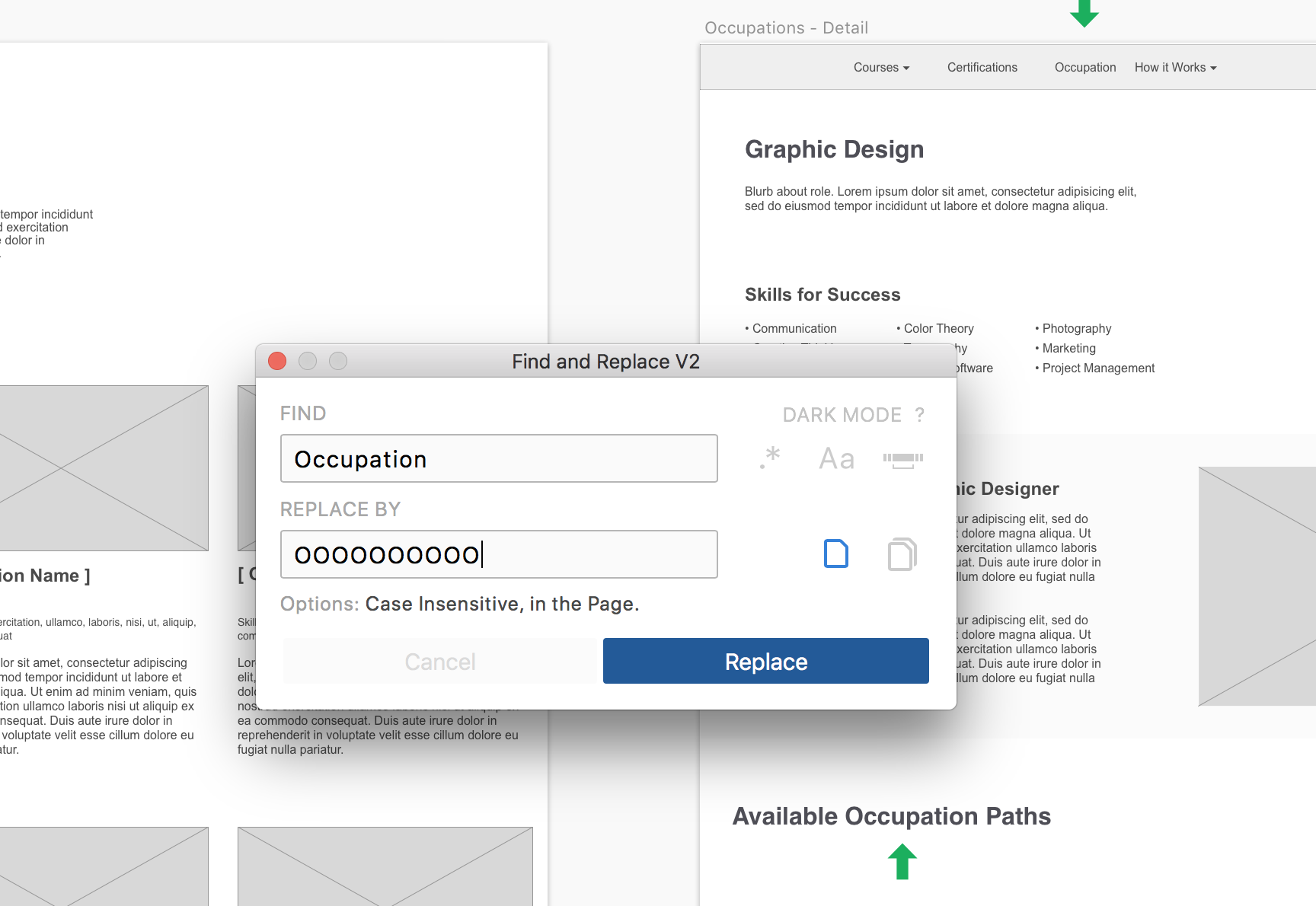Viewport: 1316px width, 906px height.
Task: Enable regex search with the .* icon
Action: (x=769, y=458)
